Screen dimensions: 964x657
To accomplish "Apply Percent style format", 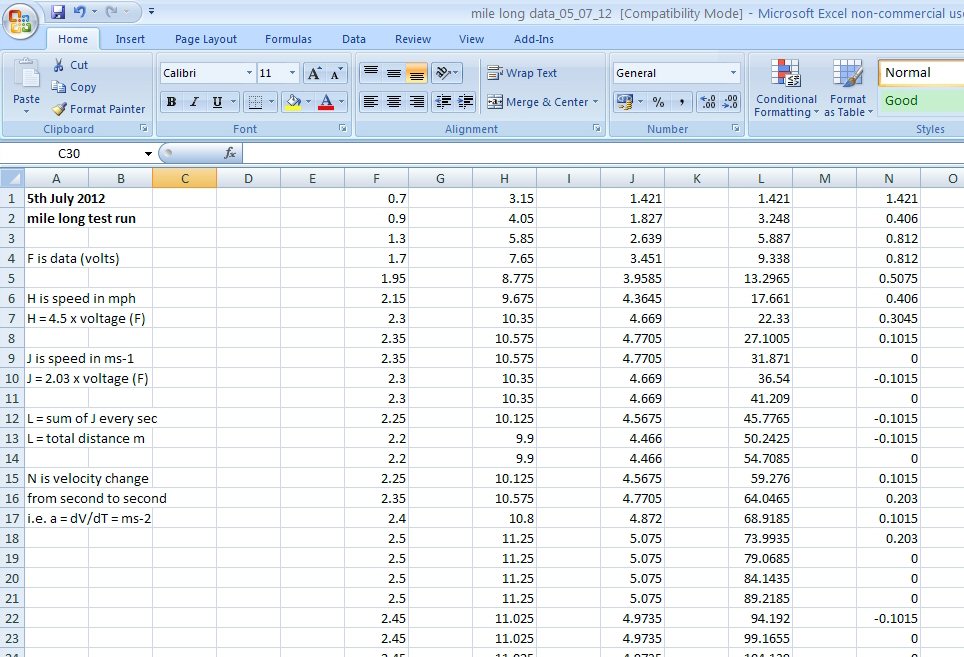I will pyautogui.click(x=658, y=102).
